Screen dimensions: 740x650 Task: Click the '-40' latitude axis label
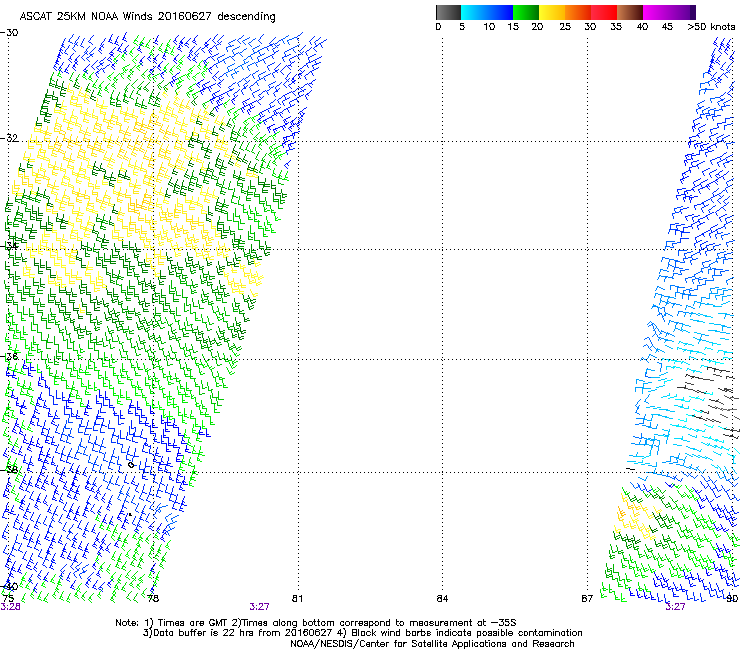click(x=9, y=586)
